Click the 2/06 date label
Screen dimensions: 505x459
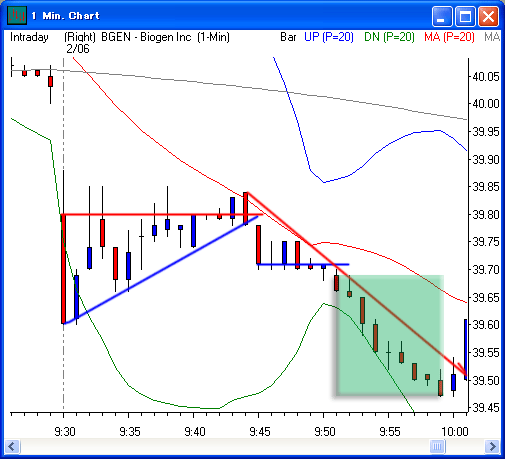78,49
